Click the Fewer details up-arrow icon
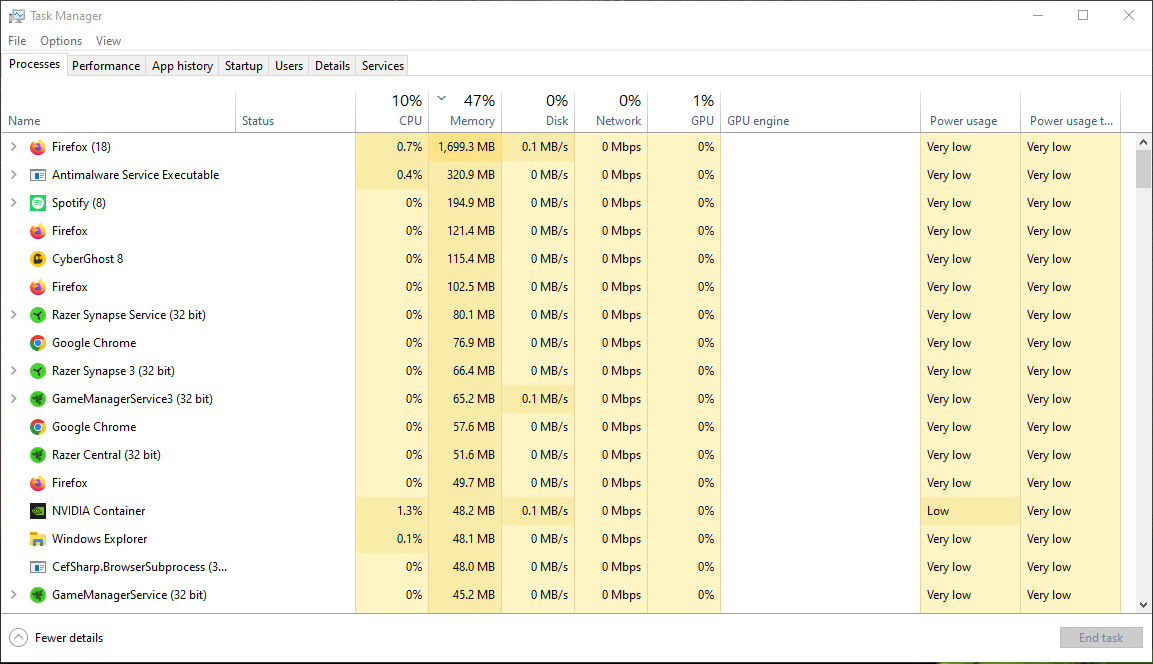The image size is (1153, 664). coord(18,638)
